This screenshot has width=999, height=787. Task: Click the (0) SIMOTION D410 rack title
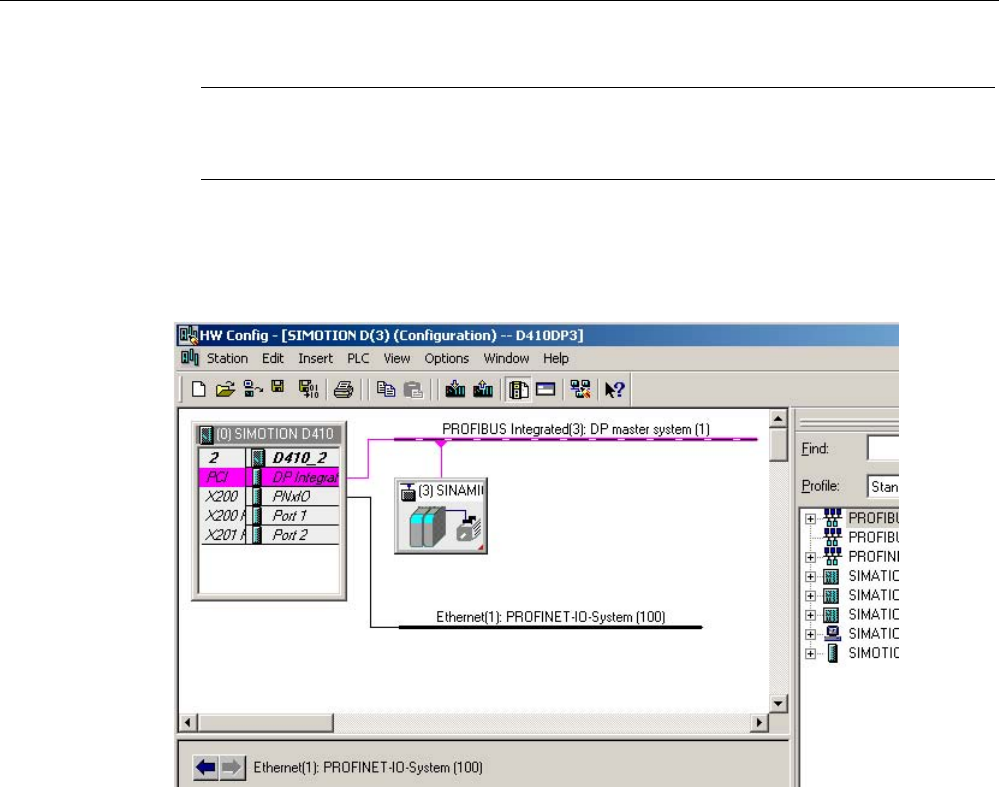(x=268, y=434)
